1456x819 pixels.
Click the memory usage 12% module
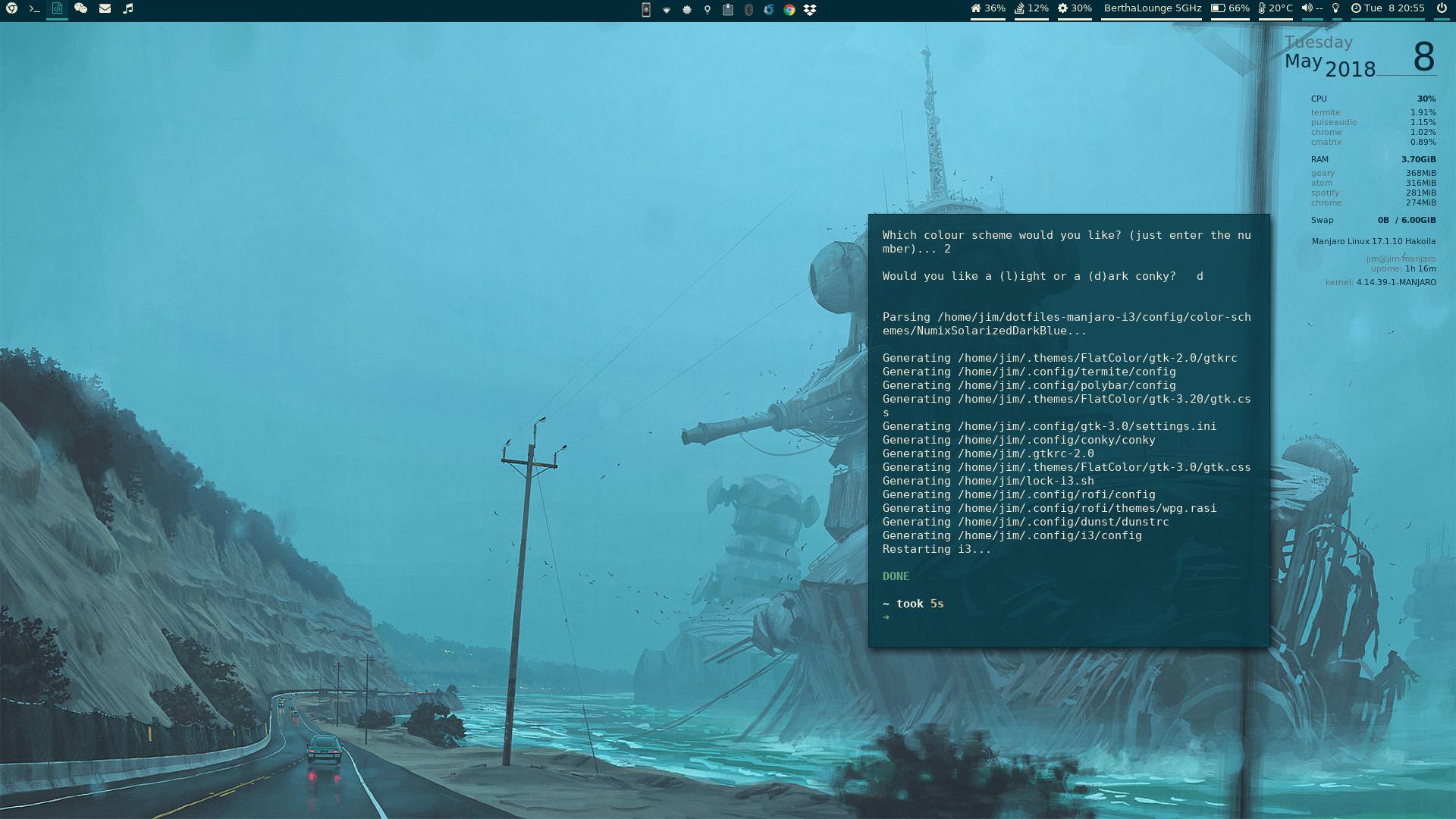1031,8
